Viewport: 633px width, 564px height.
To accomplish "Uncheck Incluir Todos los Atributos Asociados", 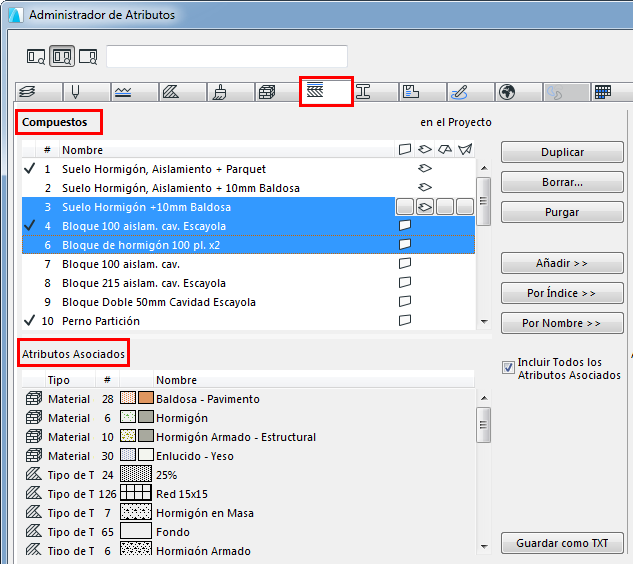I will [508, 368].
